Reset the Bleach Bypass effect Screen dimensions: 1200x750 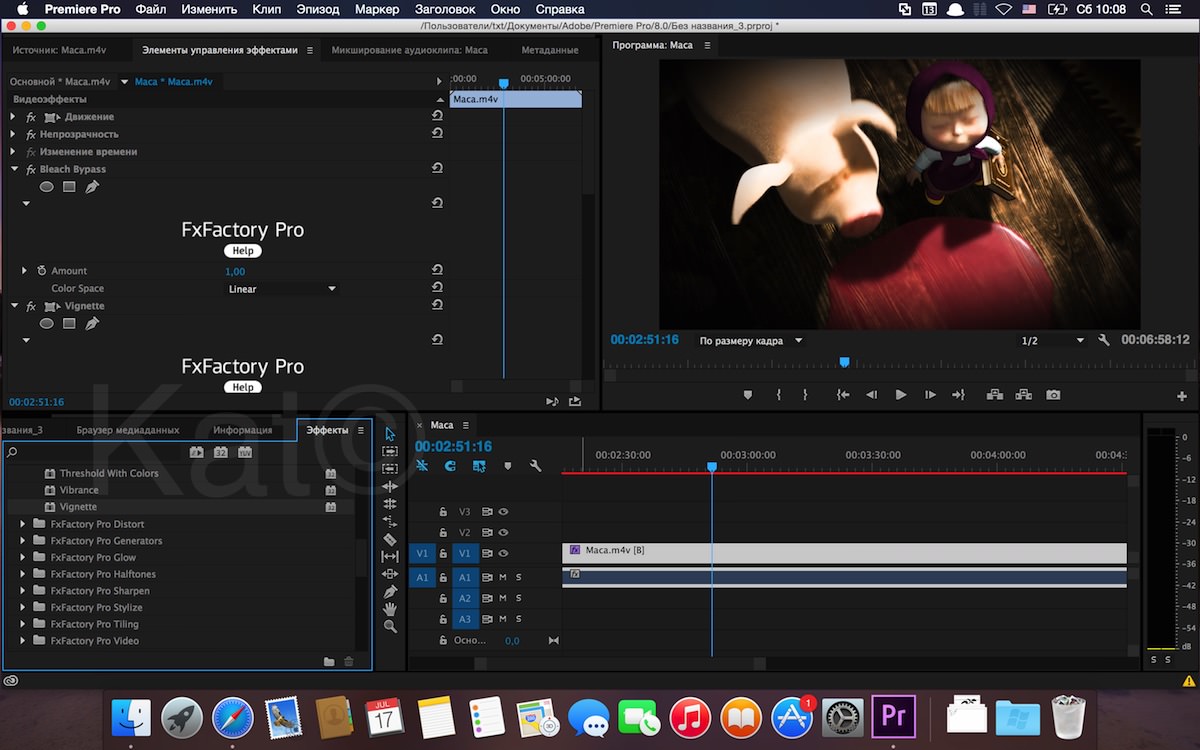pyautogui.click(x=437, y=169)
